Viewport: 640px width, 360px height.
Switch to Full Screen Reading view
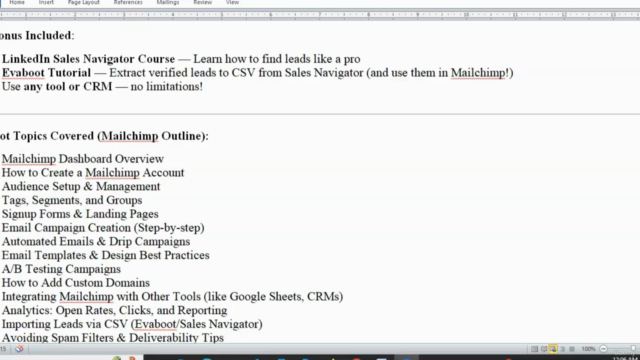[x=544, y=349]
